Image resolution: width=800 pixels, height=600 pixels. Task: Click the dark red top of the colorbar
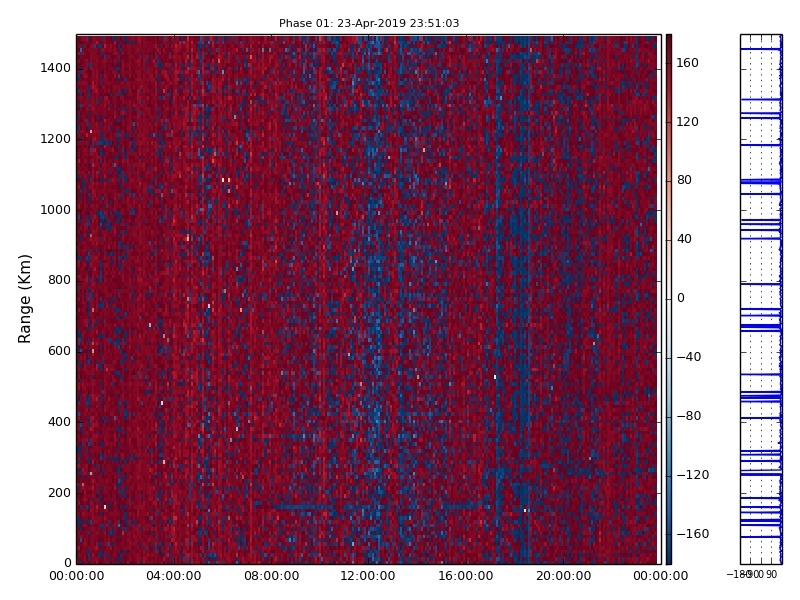point(669,41)
